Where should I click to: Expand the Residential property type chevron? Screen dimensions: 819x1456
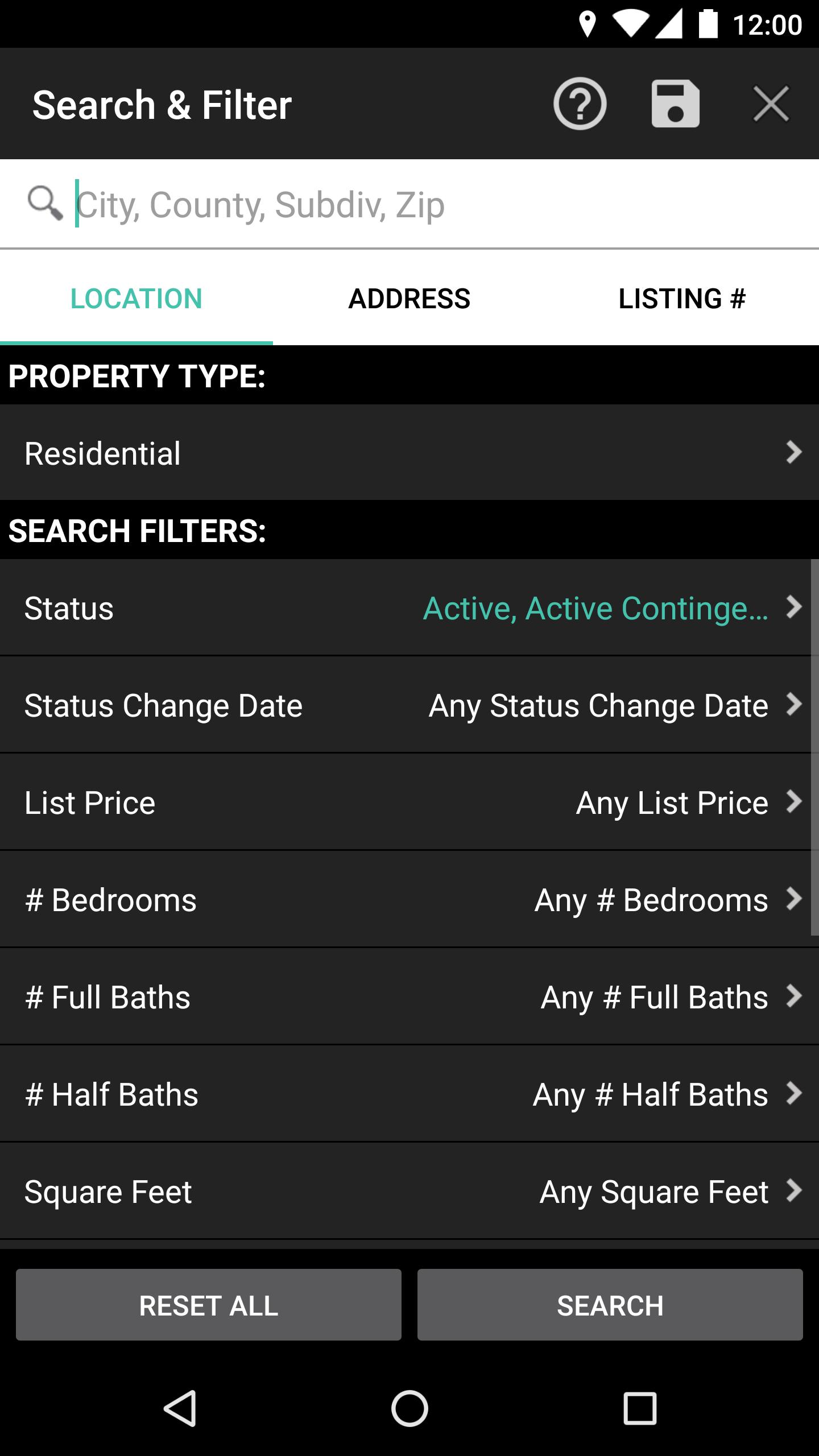(x=793, y=453)
